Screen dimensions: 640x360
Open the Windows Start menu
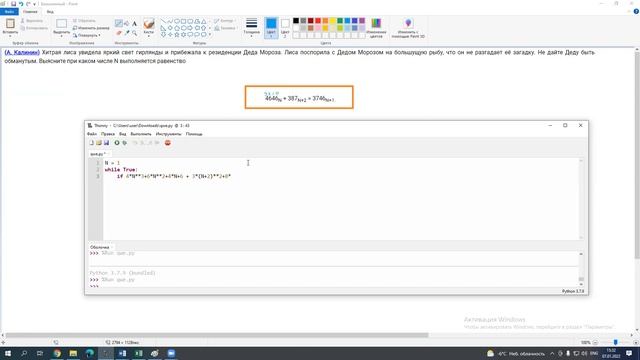8,353
